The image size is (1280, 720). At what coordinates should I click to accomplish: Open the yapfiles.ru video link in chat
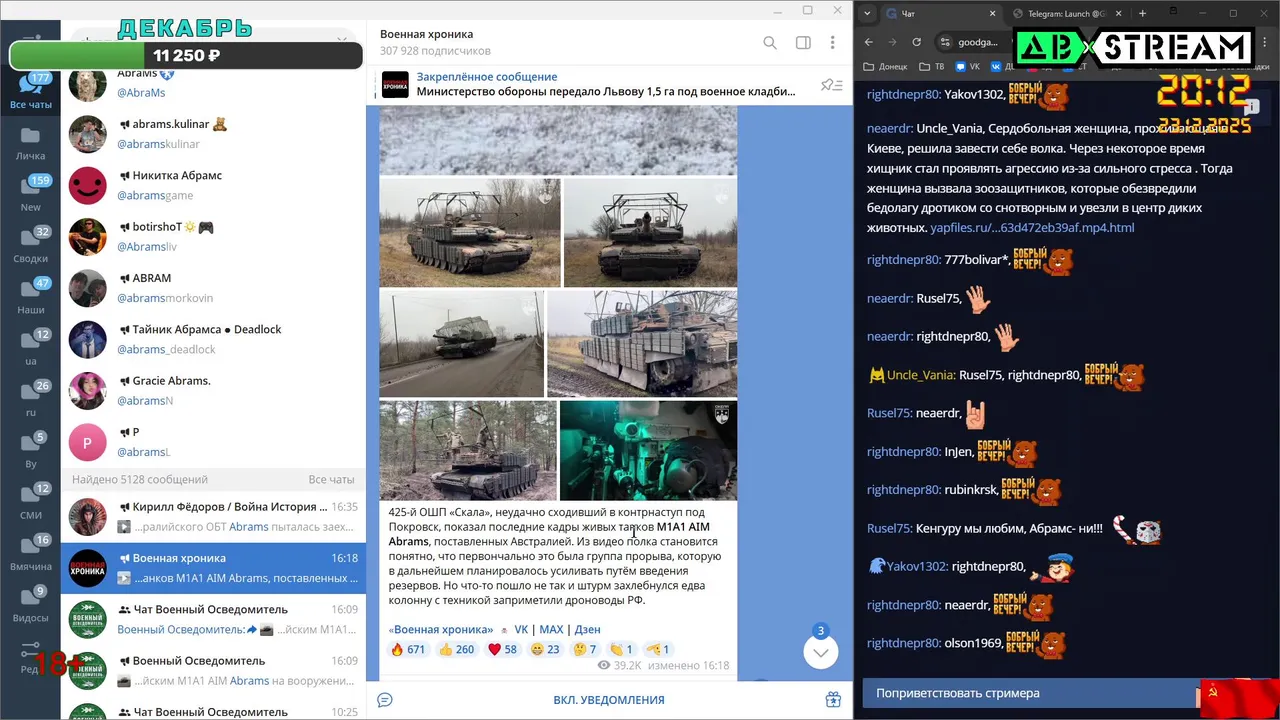click(1032, 228)
